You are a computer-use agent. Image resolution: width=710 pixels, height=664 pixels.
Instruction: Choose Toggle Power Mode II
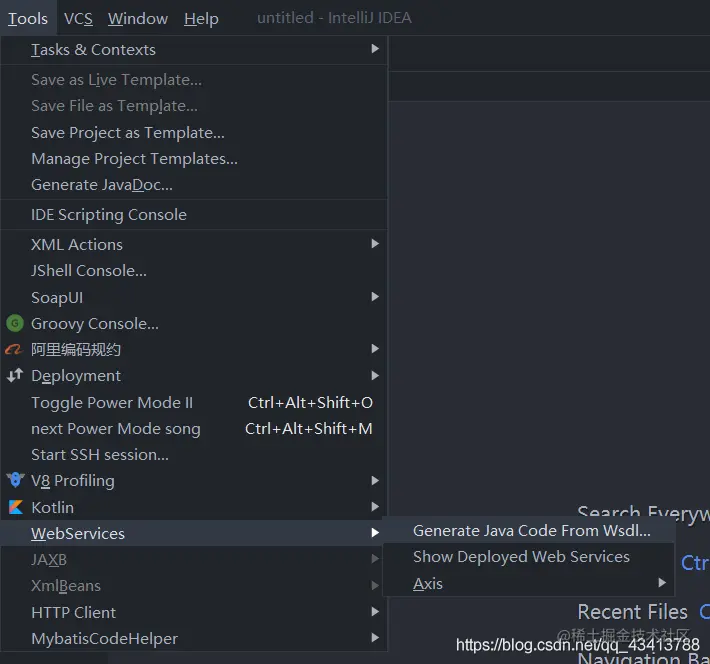click(x=194, y=403)
